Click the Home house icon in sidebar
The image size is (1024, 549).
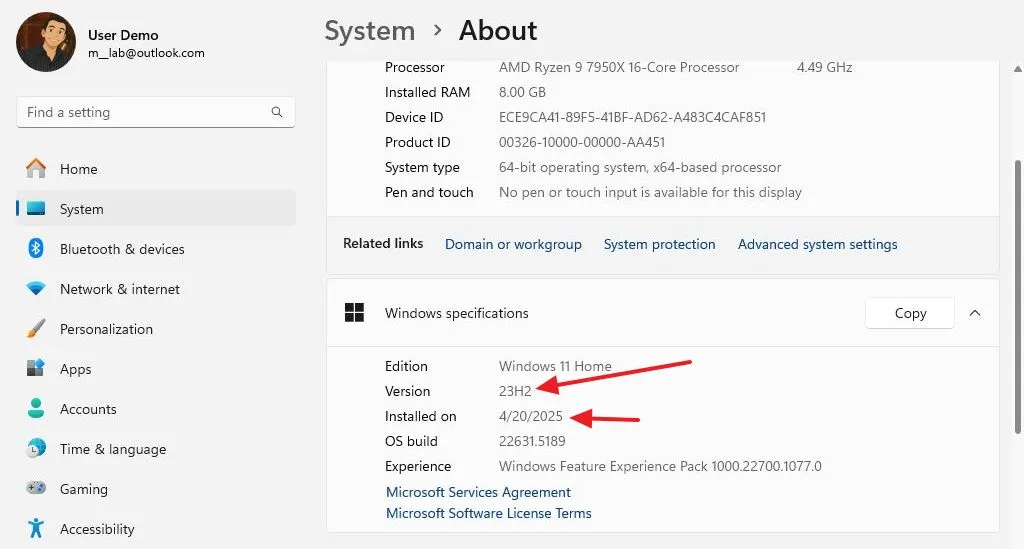pyautogui.click(x=36, y=168)
